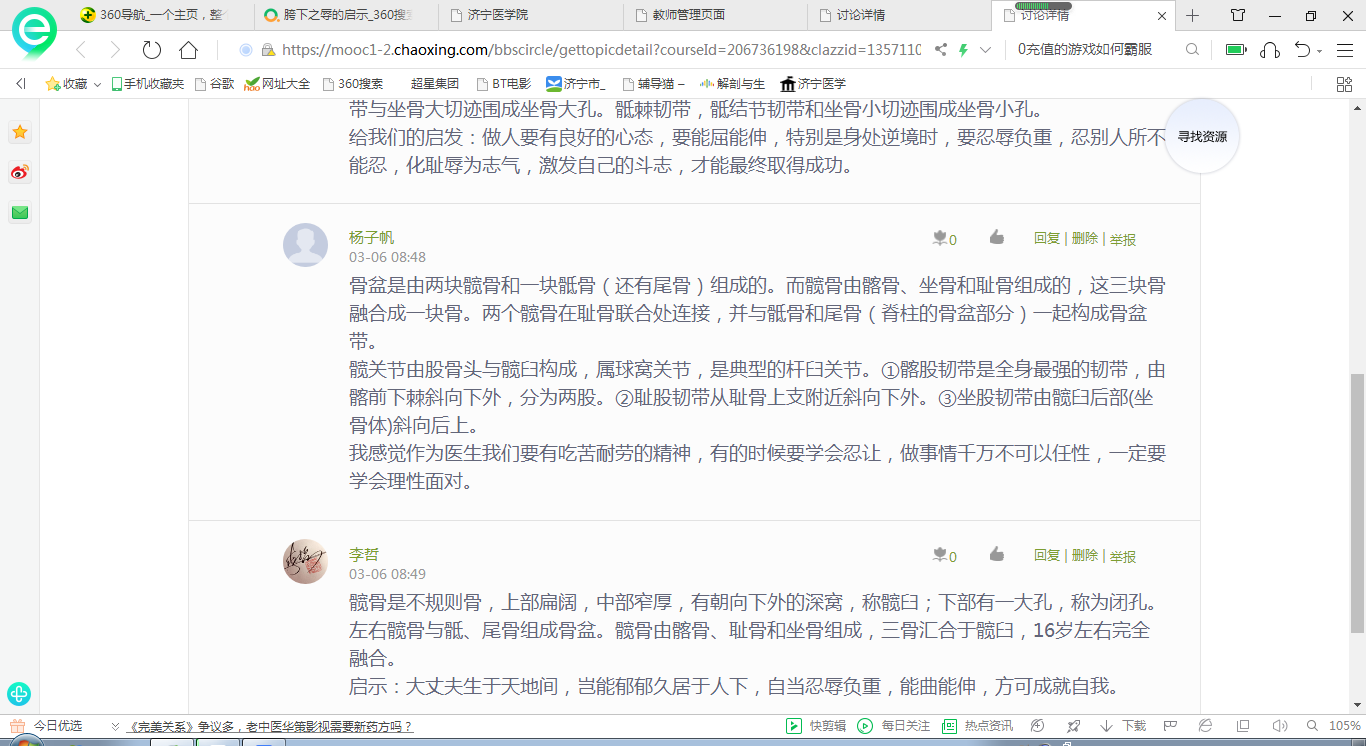Click the 105% page zoom control

1344,726
